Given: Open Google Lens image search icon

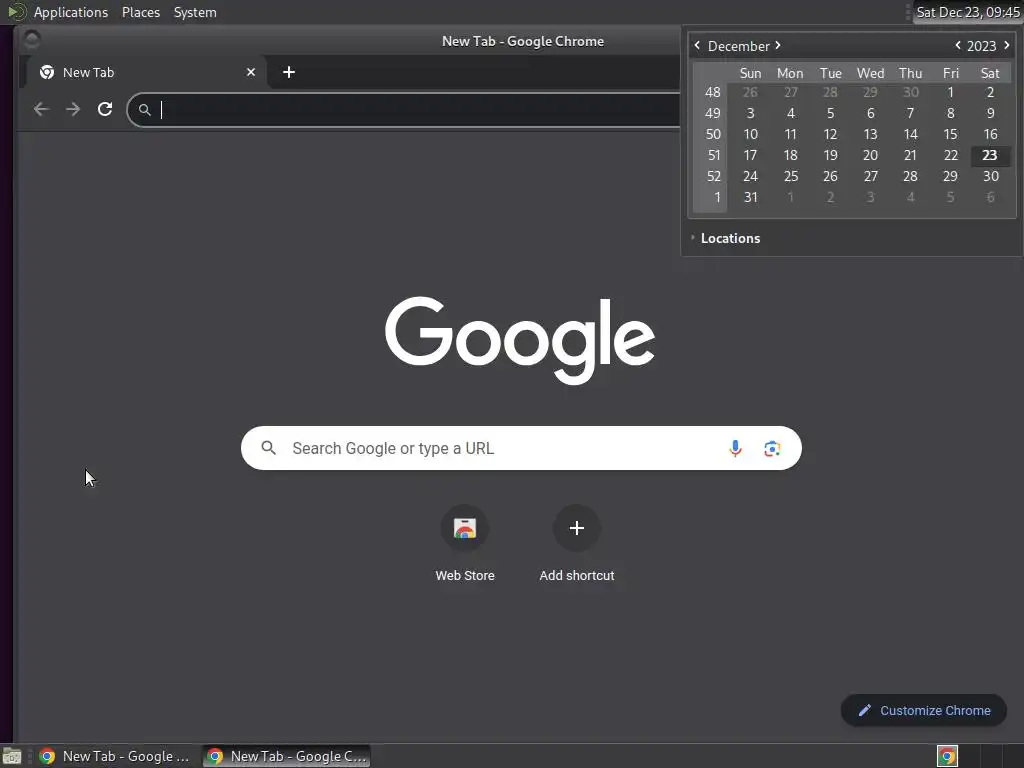Looking at the screenshot, I should (x=772, y=448).
